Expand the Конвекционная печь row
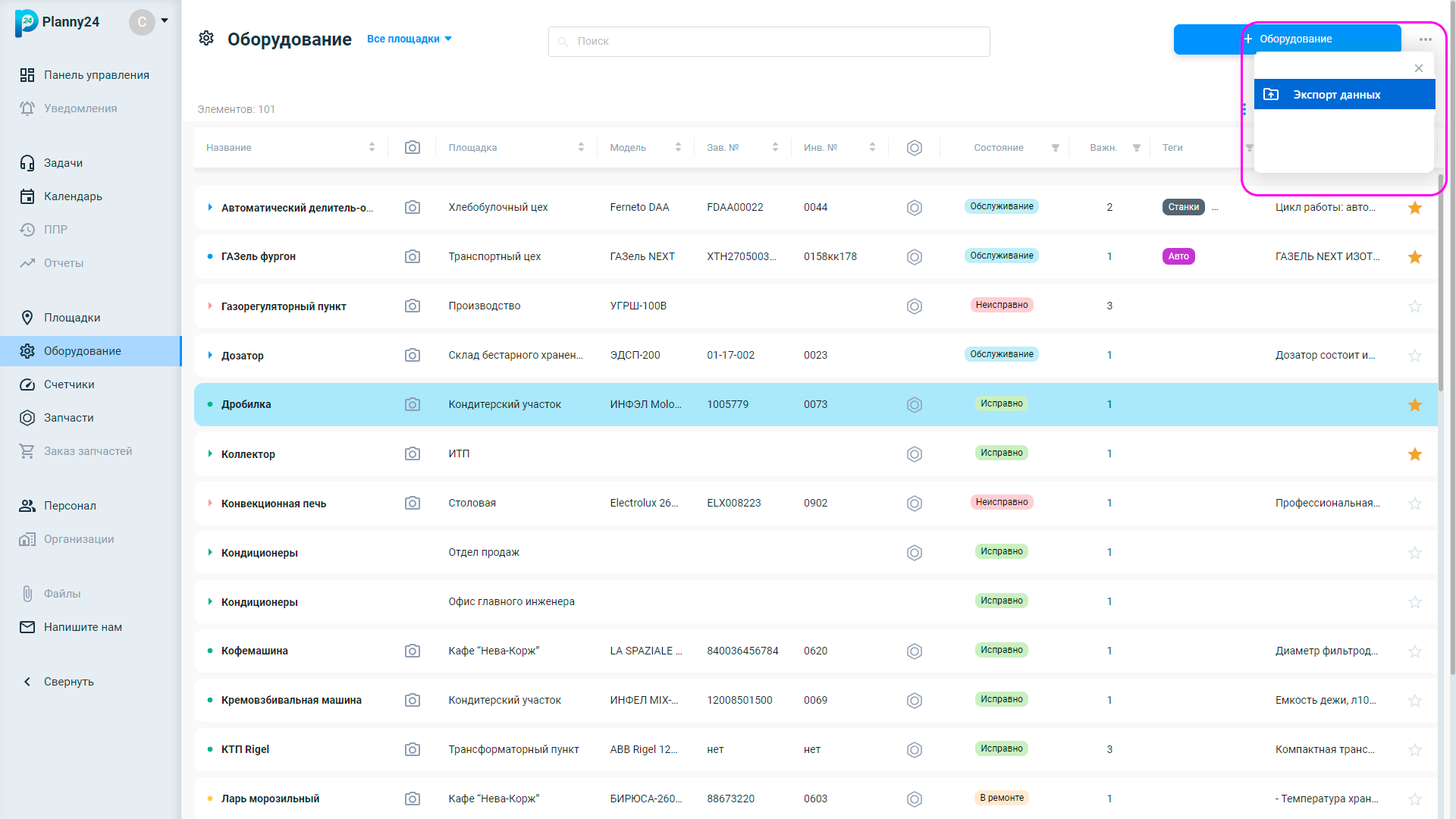Image resolution: width=1456 pixels, height=819 pixels. pyautogui.click(x=210, y=503)
